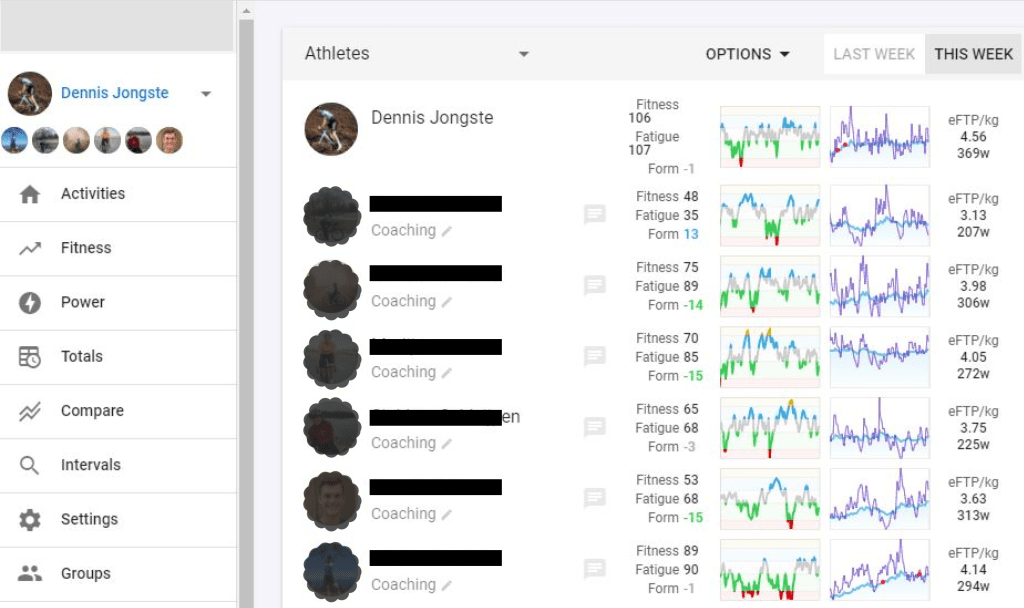This screenshot has width=1024, height=608.
Task: Open chat icon for athlete with Fitness 48
Action: click(594, 214)
